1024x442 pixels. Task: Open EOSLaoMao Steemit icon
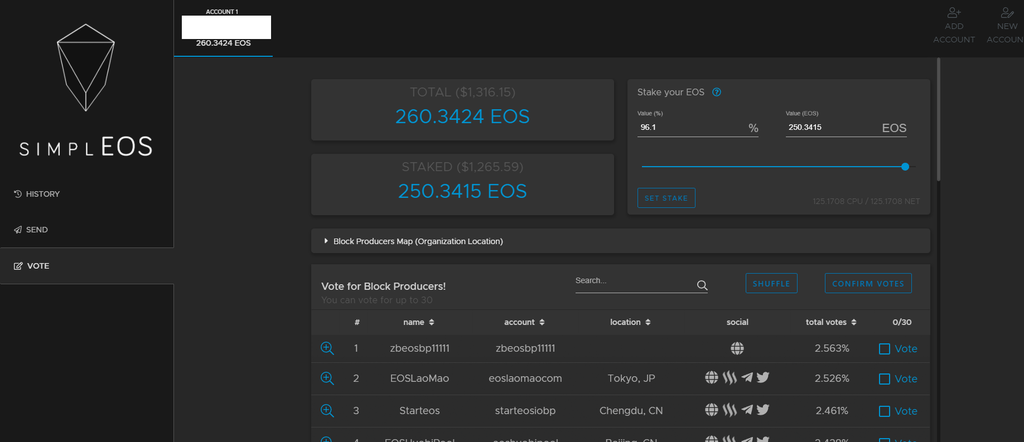pos(729,377)
